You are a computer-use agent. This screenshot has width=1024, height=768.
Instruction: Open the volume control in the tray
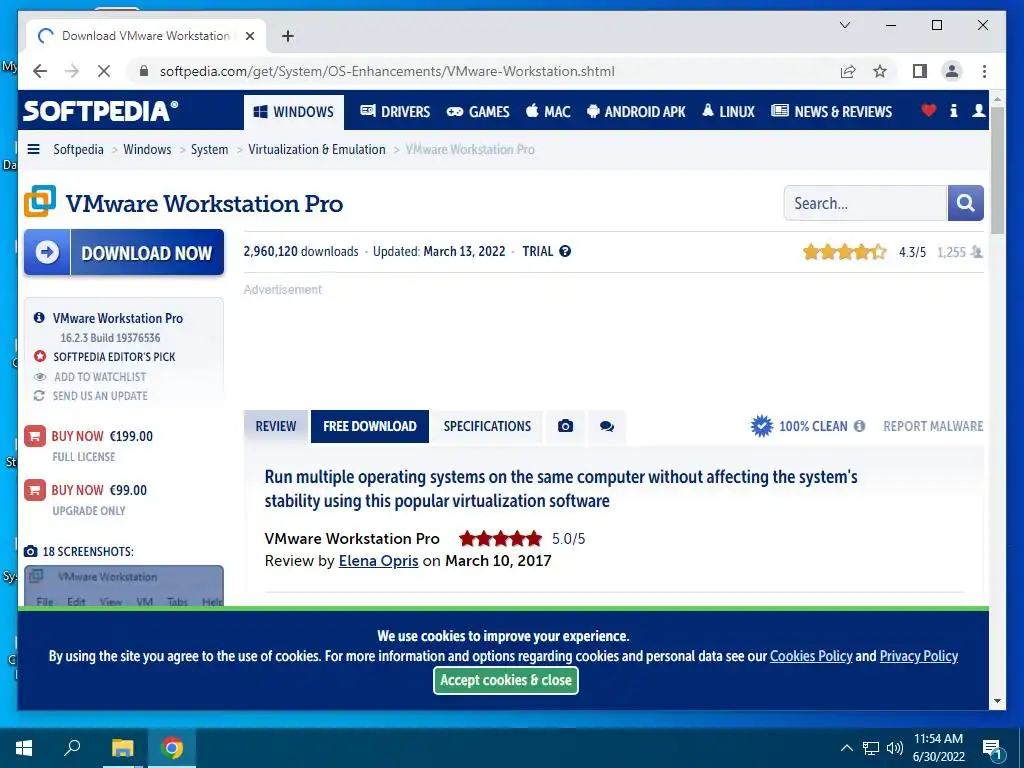[895, 748]
